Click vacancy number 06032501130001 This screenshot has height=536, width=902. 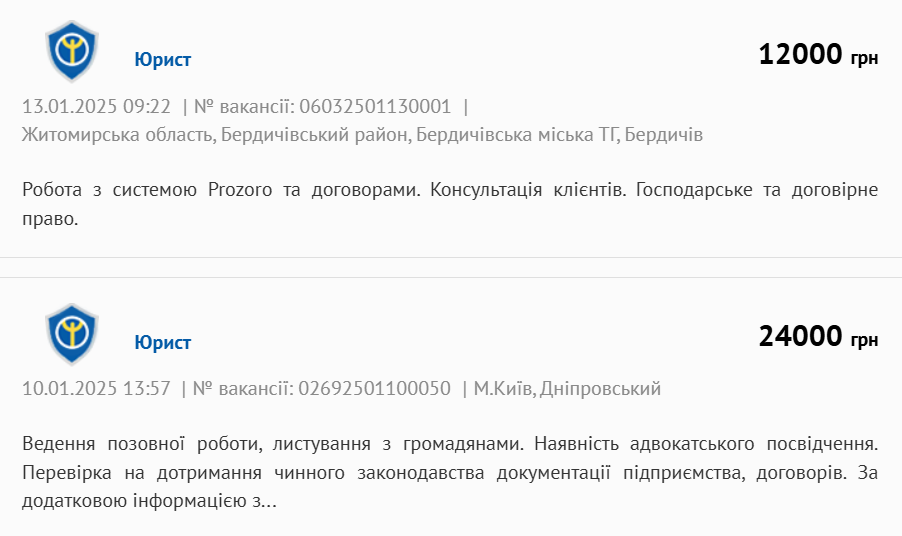pos(375,106)
